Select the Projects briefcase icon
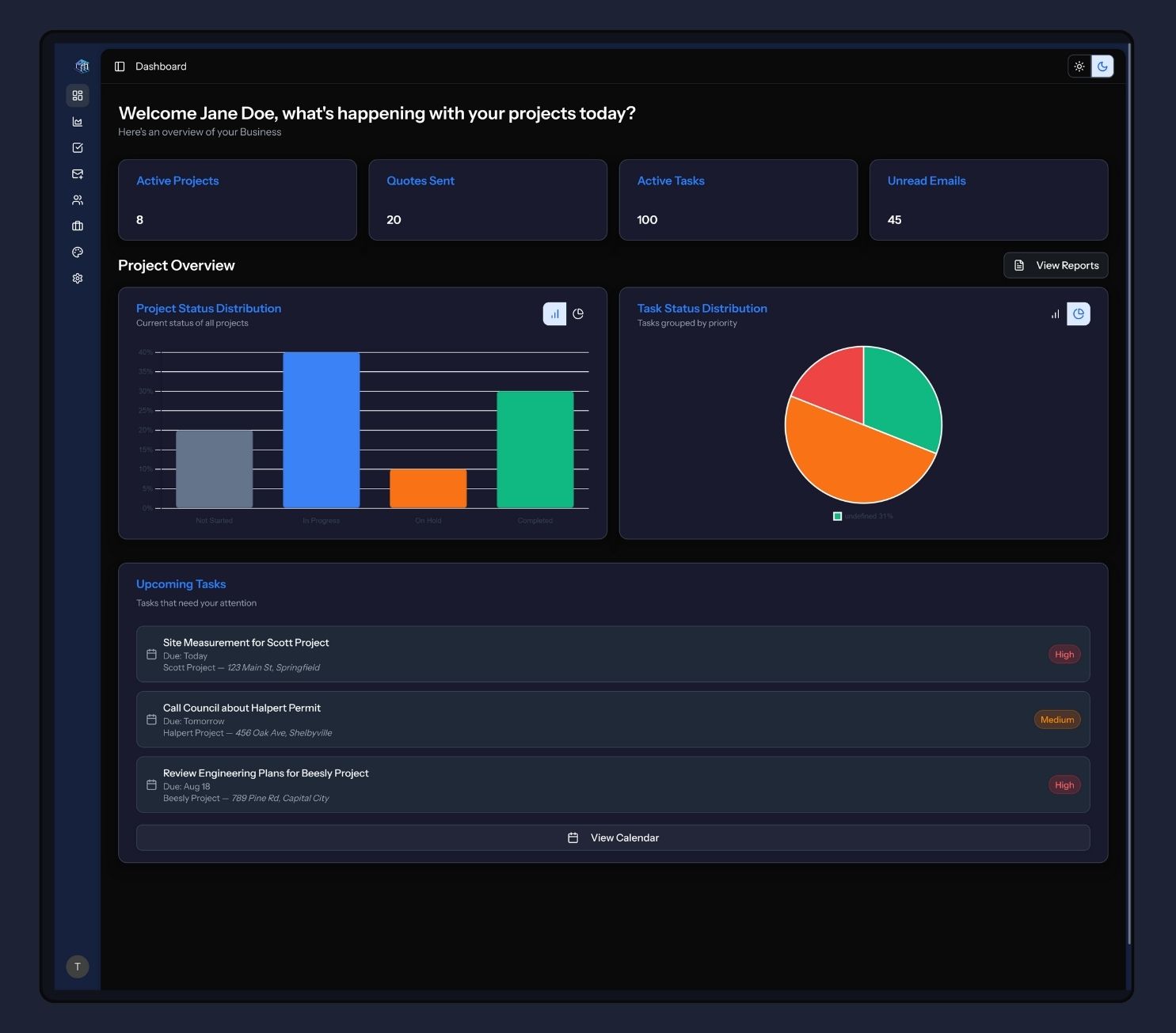Image resolution: width=1176 pixels, height=1033 pixels. click(x=77, y=226)
